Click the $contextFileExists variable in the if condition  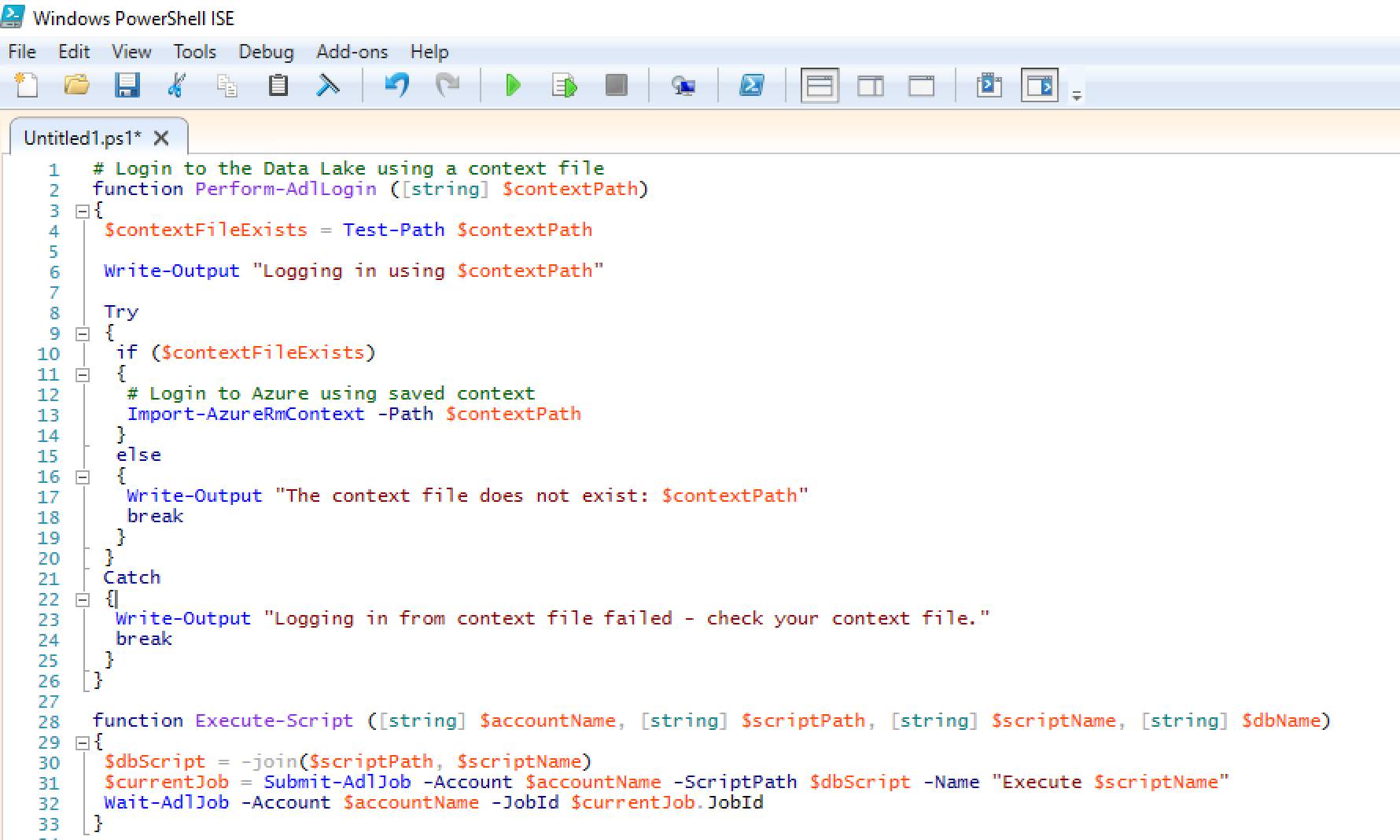263,352
